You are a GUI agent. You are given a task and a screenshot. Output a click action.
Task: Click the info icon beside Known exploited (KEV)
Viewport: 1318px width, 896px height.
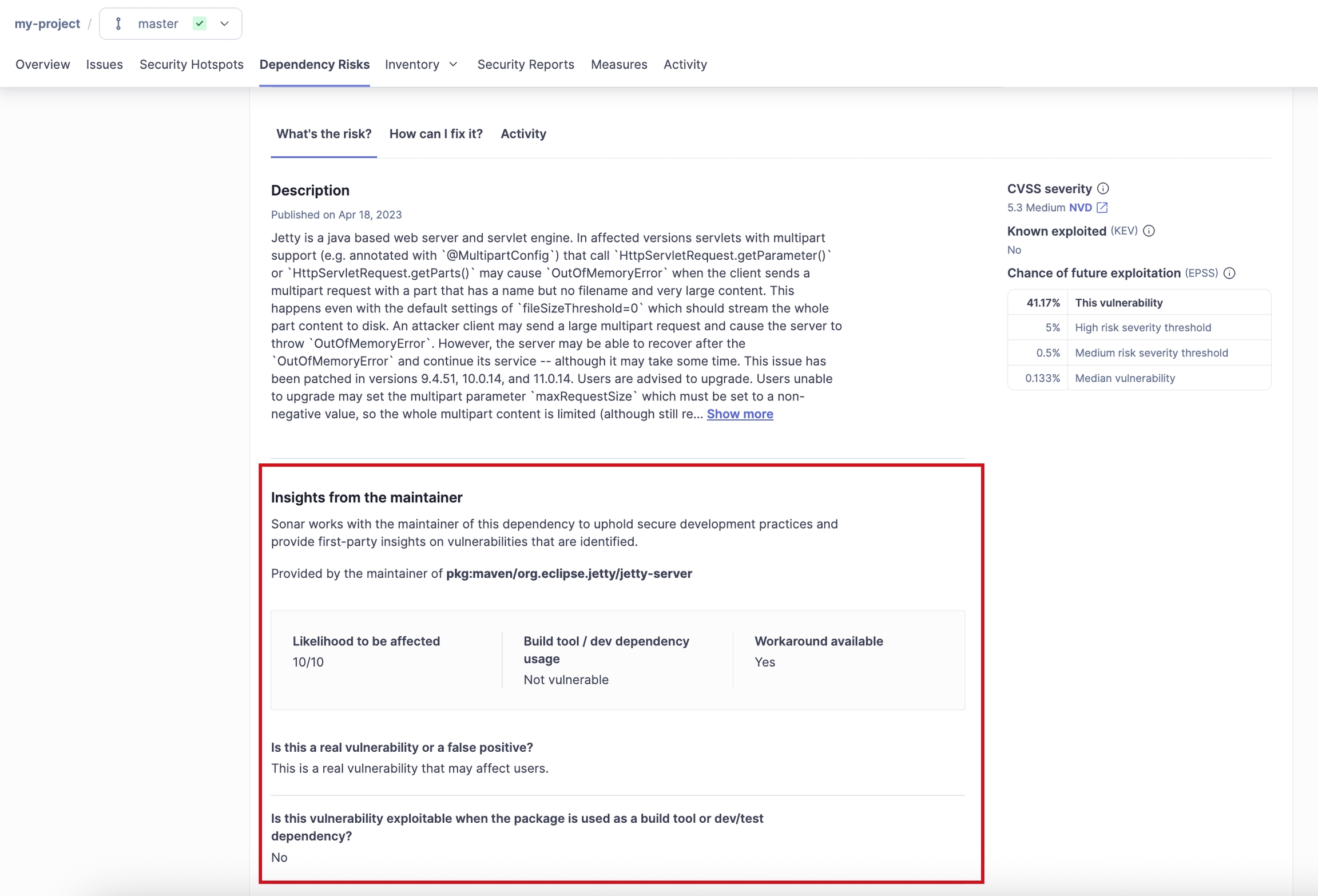click(1150, 231)
